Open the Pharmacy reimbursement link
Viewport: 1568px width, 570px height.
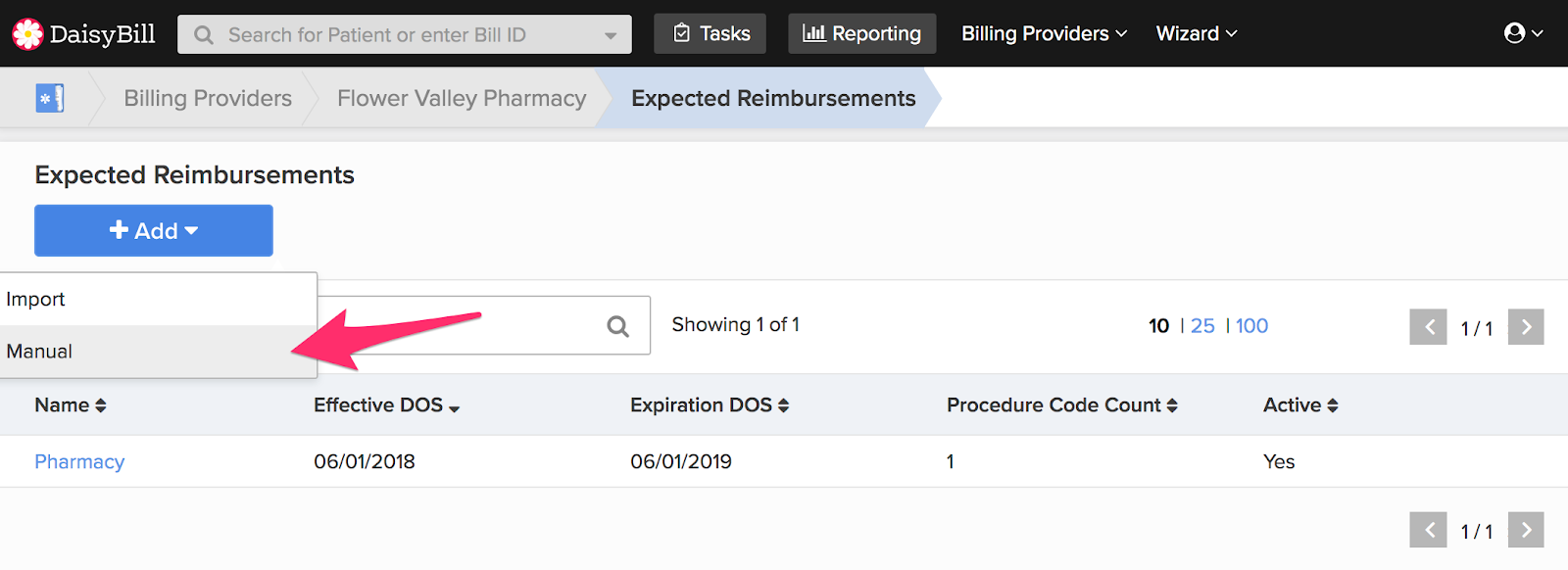point(79,461)
